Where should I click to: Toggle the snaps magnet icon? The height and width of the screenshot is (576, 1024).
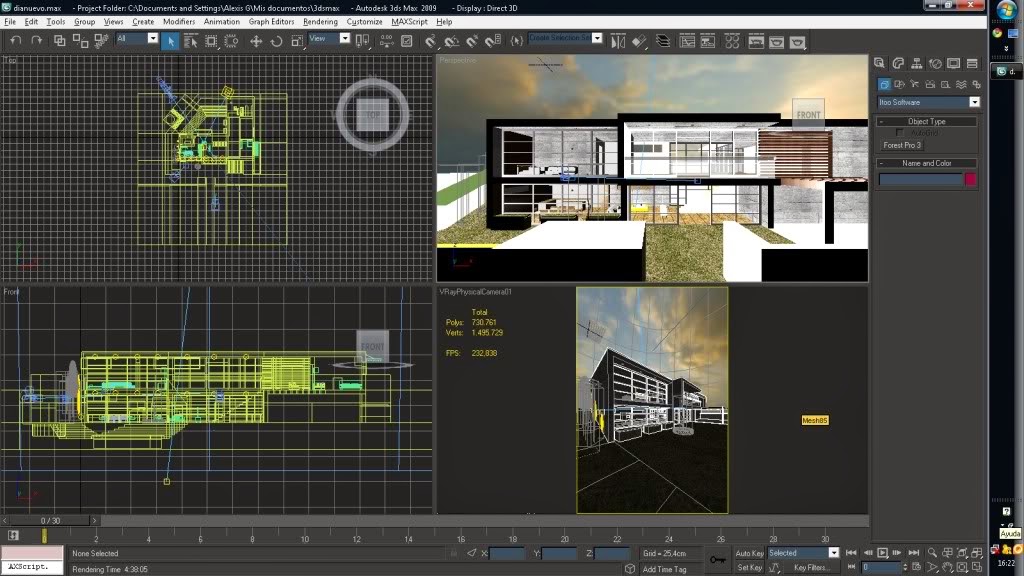click(x=430, y=42)
